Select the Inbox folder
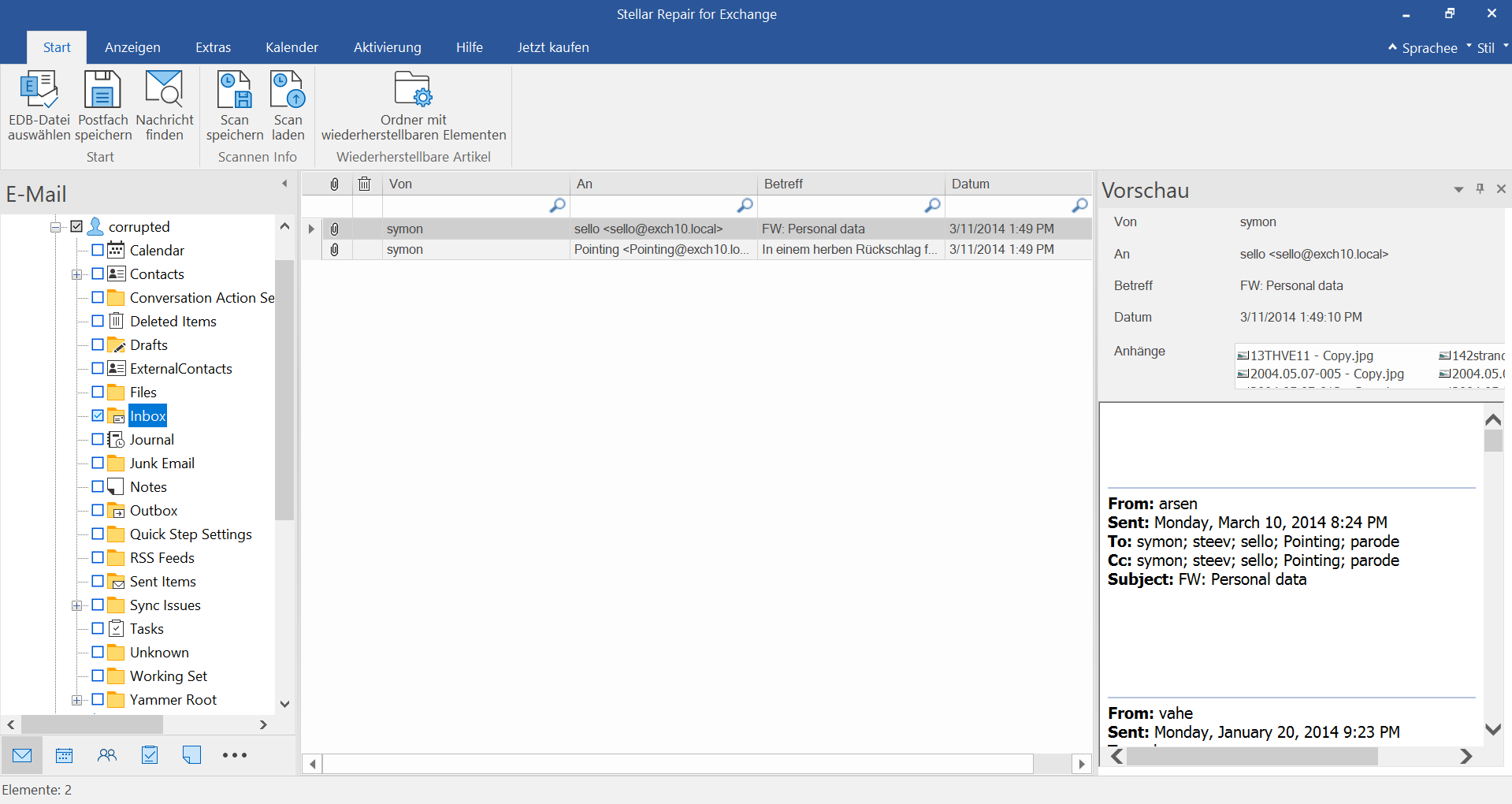The height and width of the screenshot is (804, 1512). [147, 415]
